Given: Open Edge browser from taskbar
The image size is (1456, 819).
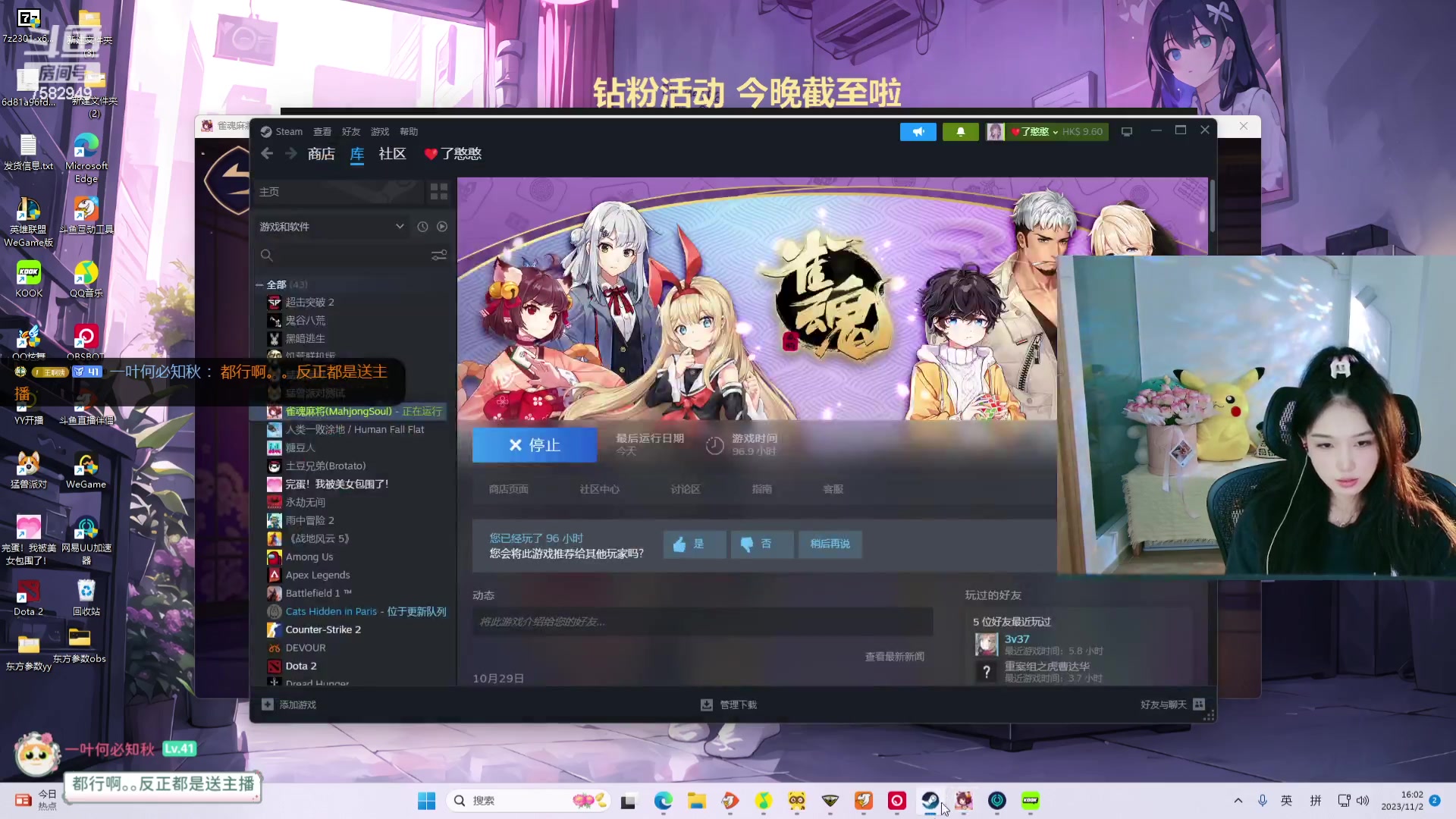Looking at the screenshot, I should point(663,801).
